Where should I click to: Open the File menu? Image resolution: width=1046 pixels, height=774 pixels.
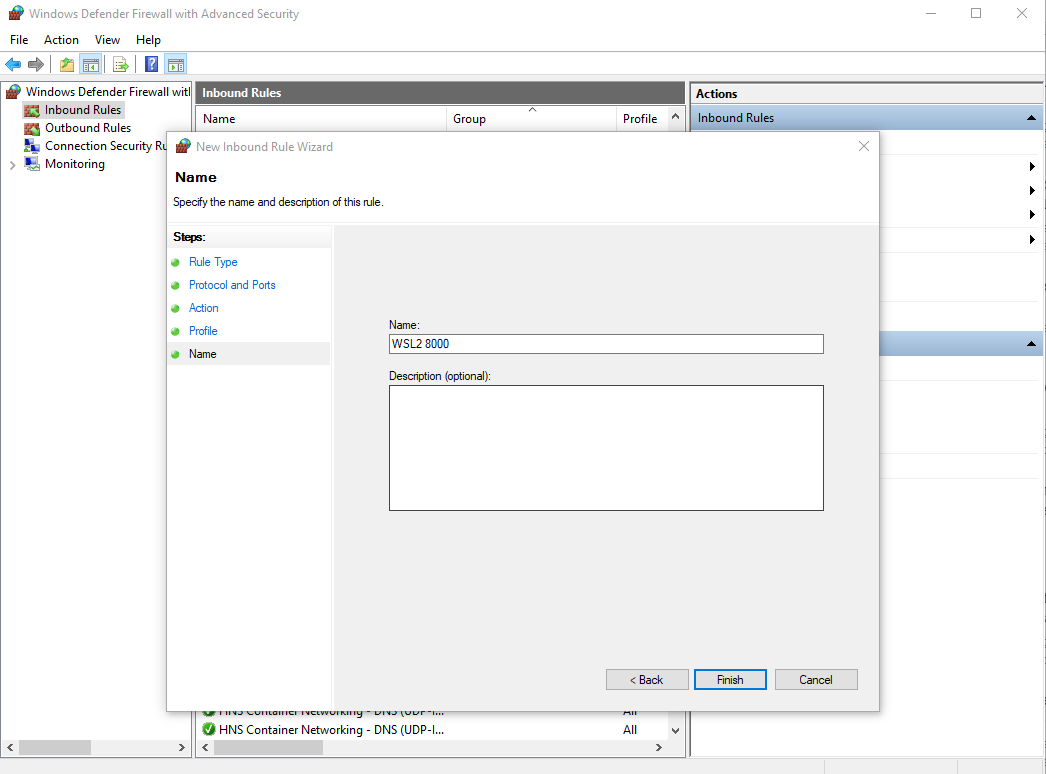19,40
